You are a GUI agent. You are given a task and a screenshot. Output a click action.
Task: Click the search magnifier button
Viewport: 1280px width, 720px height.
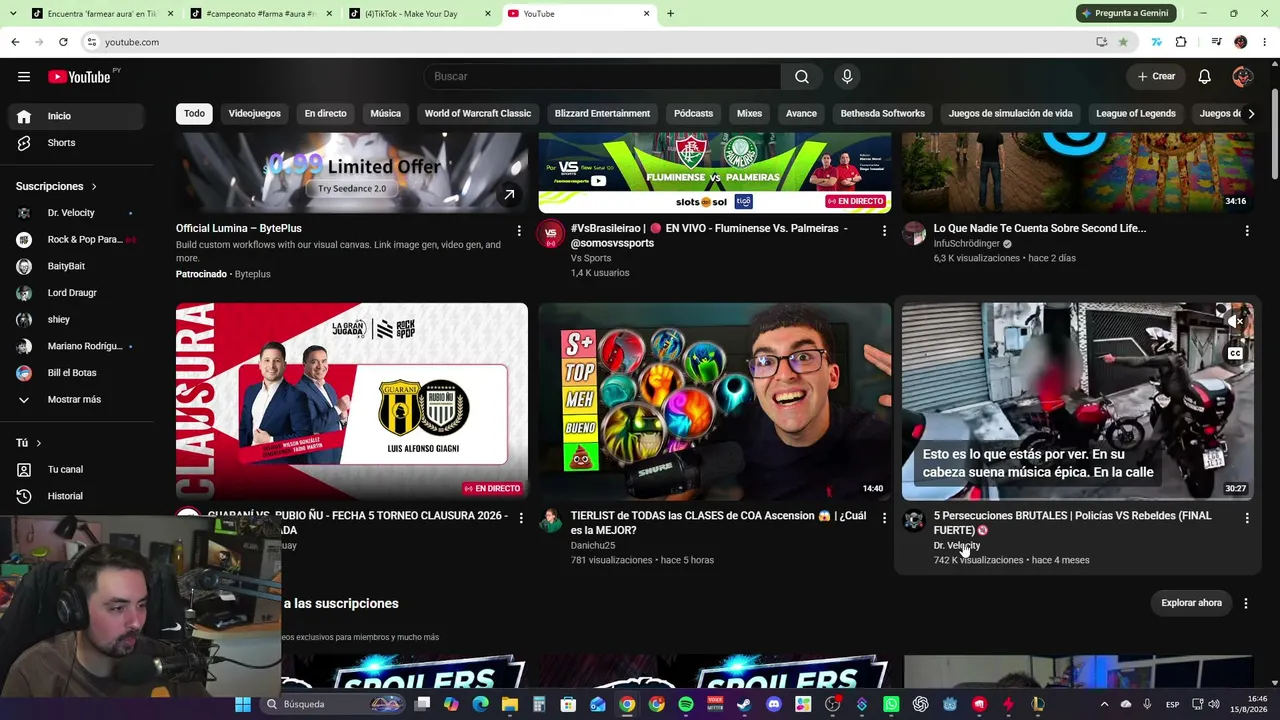(x=802, y=77)
